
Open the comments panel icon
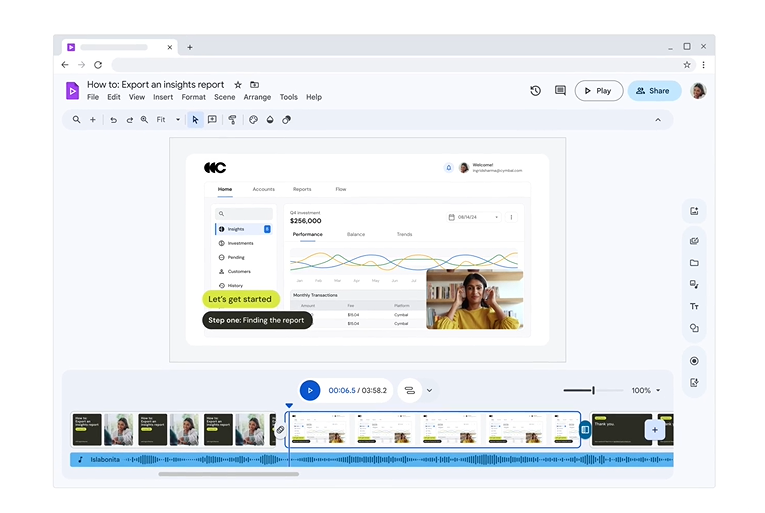(560, 91)
